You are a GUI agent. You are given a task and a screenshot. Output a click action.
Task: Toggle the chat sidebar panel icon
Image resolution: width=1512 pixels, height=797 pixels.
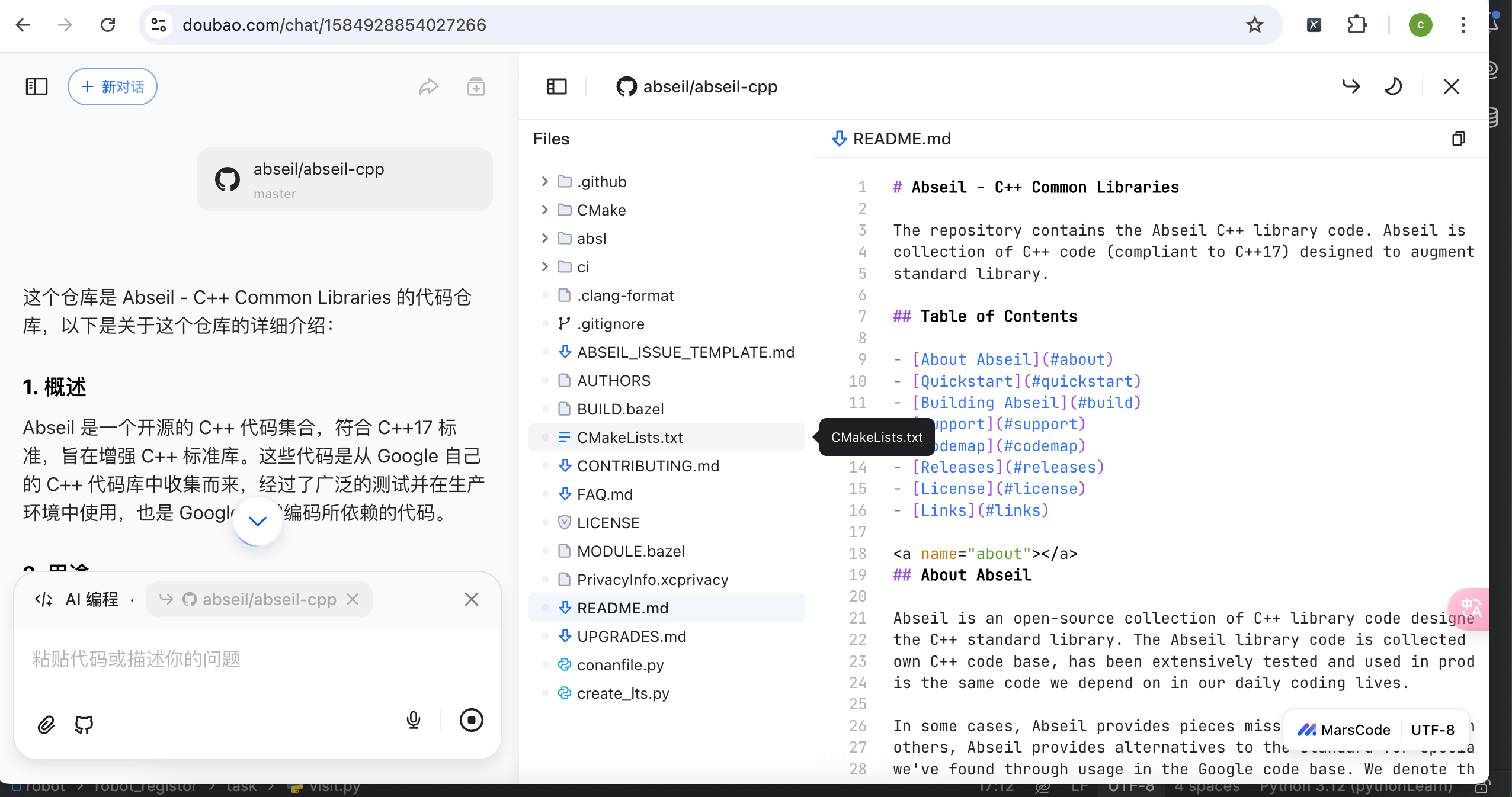coord(37,86)
